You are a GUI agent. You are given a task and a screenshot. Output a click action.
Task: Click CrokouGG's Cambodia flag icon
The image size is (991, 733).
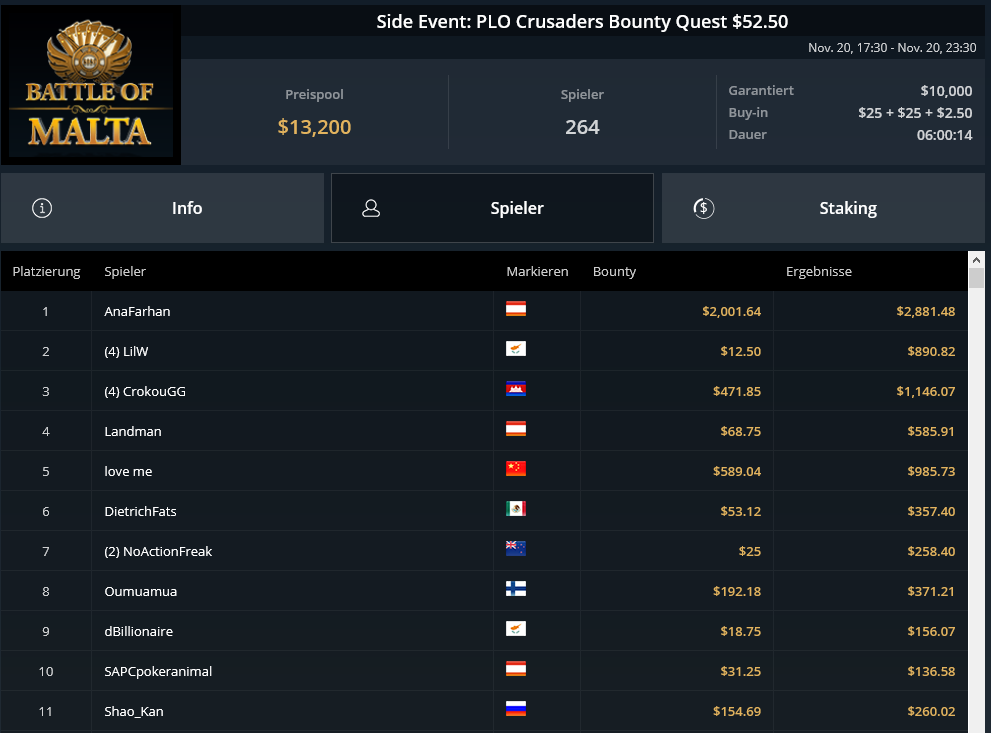coord(516,389)
